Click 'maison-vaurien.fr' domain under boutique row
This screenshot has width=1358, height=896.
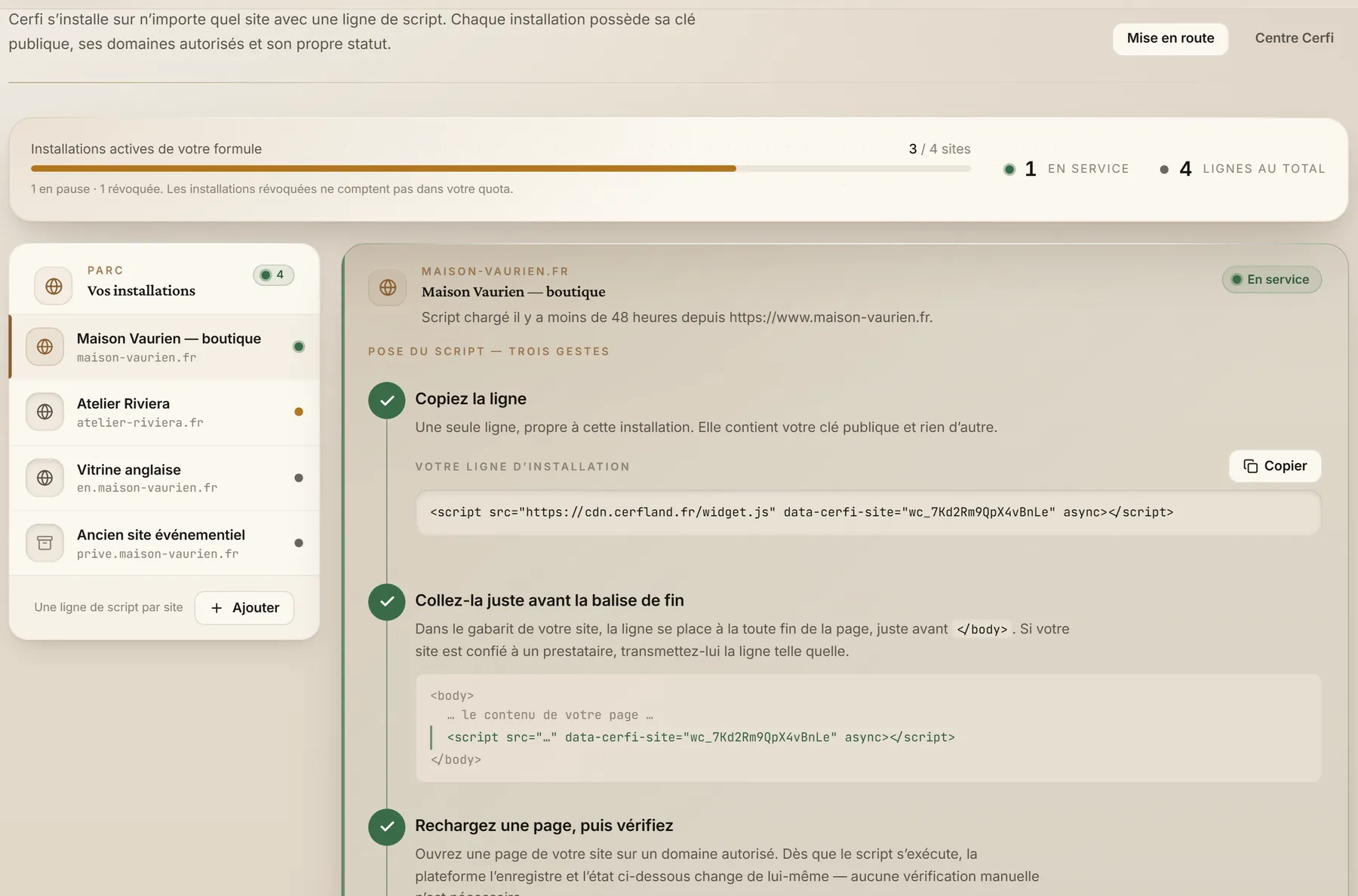(137, 357)
